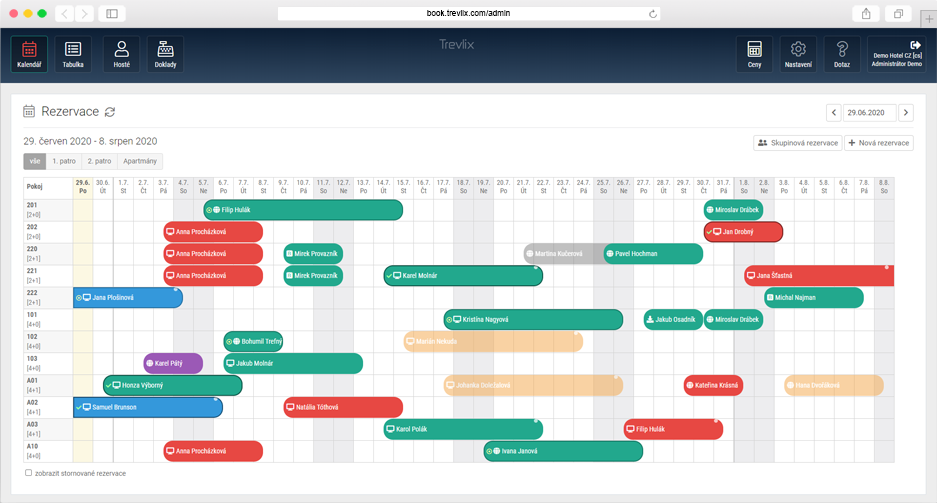Viewport: 937px width, 503px height.
Task: Open Jana Plošinová blue reservation
Action: pos(128,297)
